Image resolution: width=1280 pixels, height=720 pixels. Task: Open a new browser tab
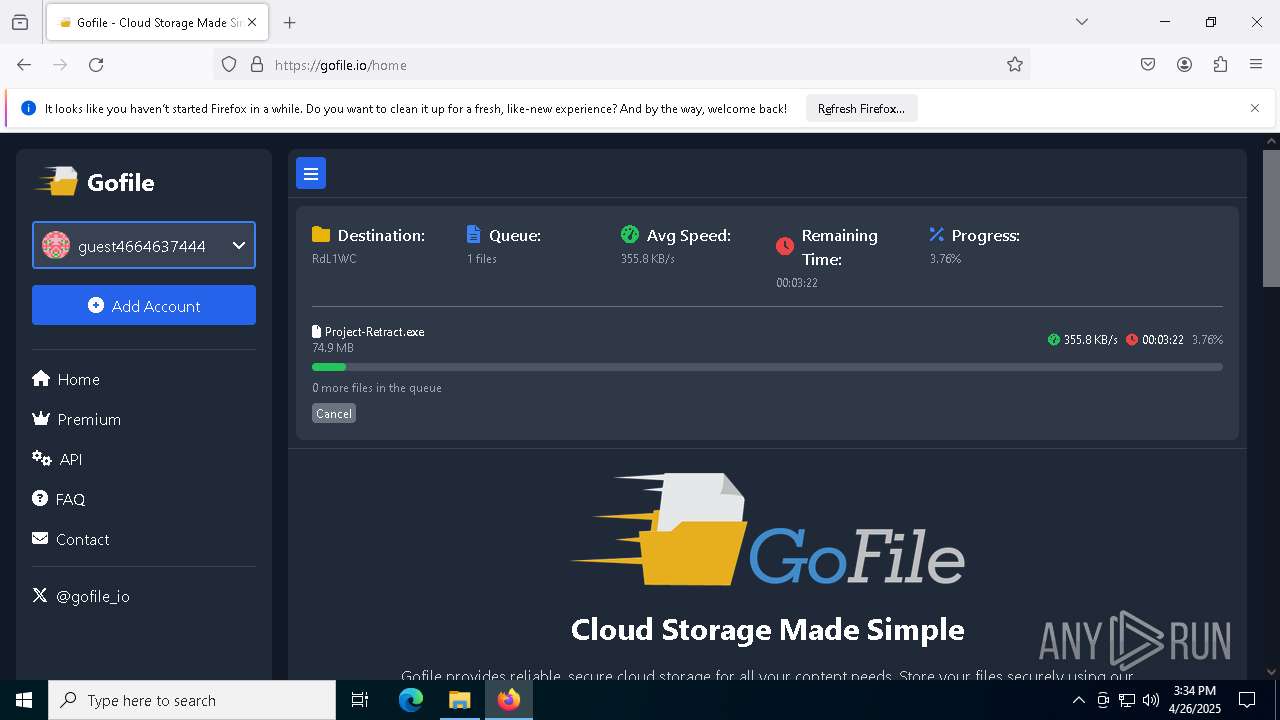click(290, 22)
